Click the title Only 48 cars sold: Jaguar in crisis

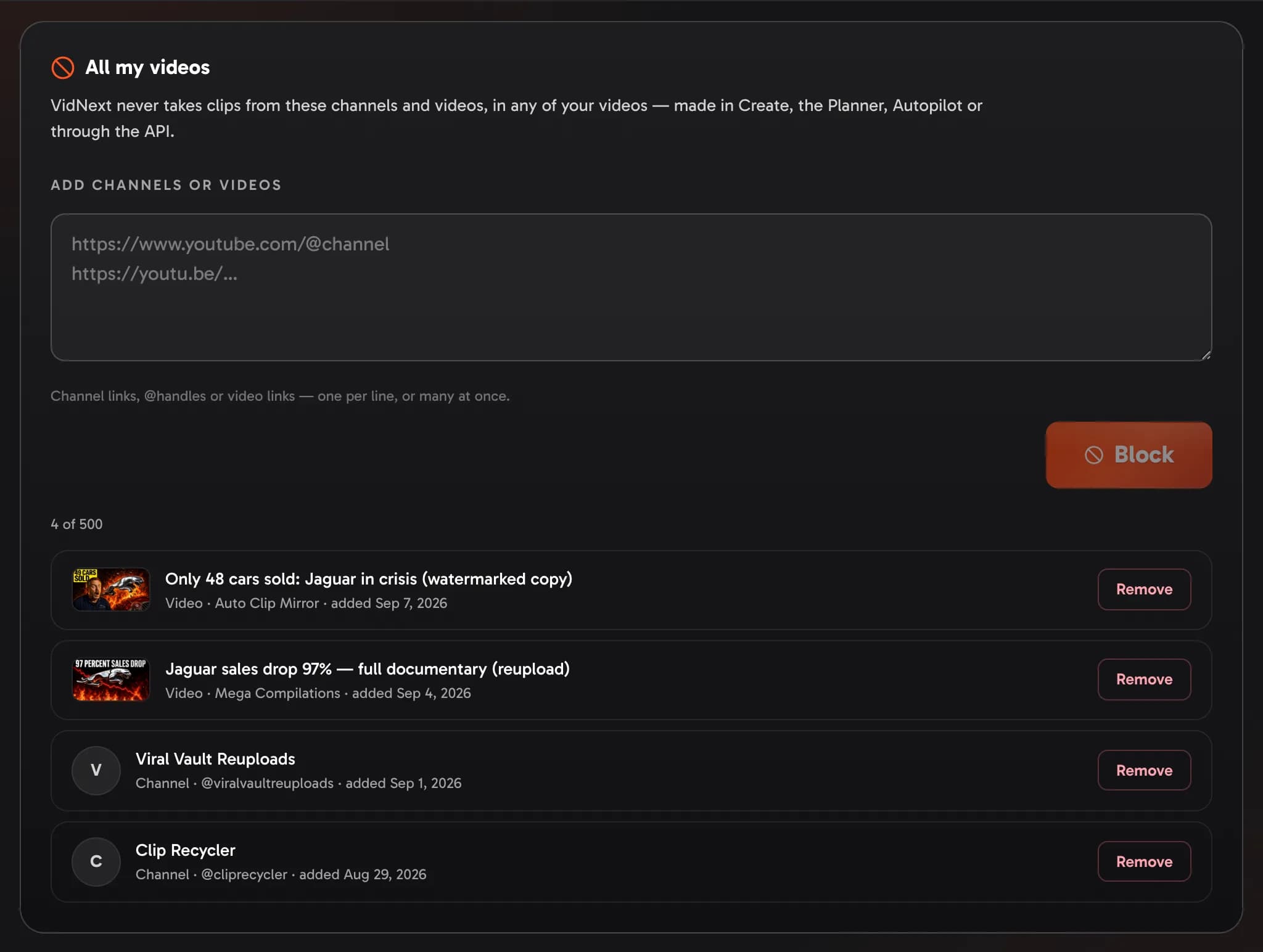369,579
